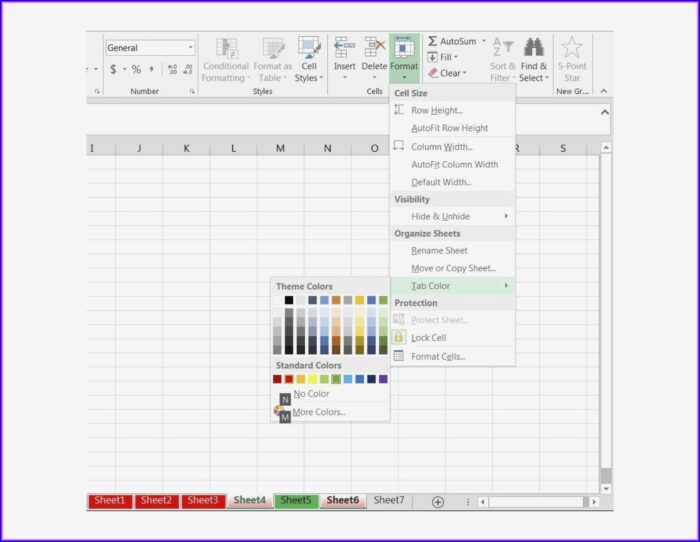This screenshot has width=700, height=542.
Task: Switch to the Sheet3 tab
Action: pos(203,500)
